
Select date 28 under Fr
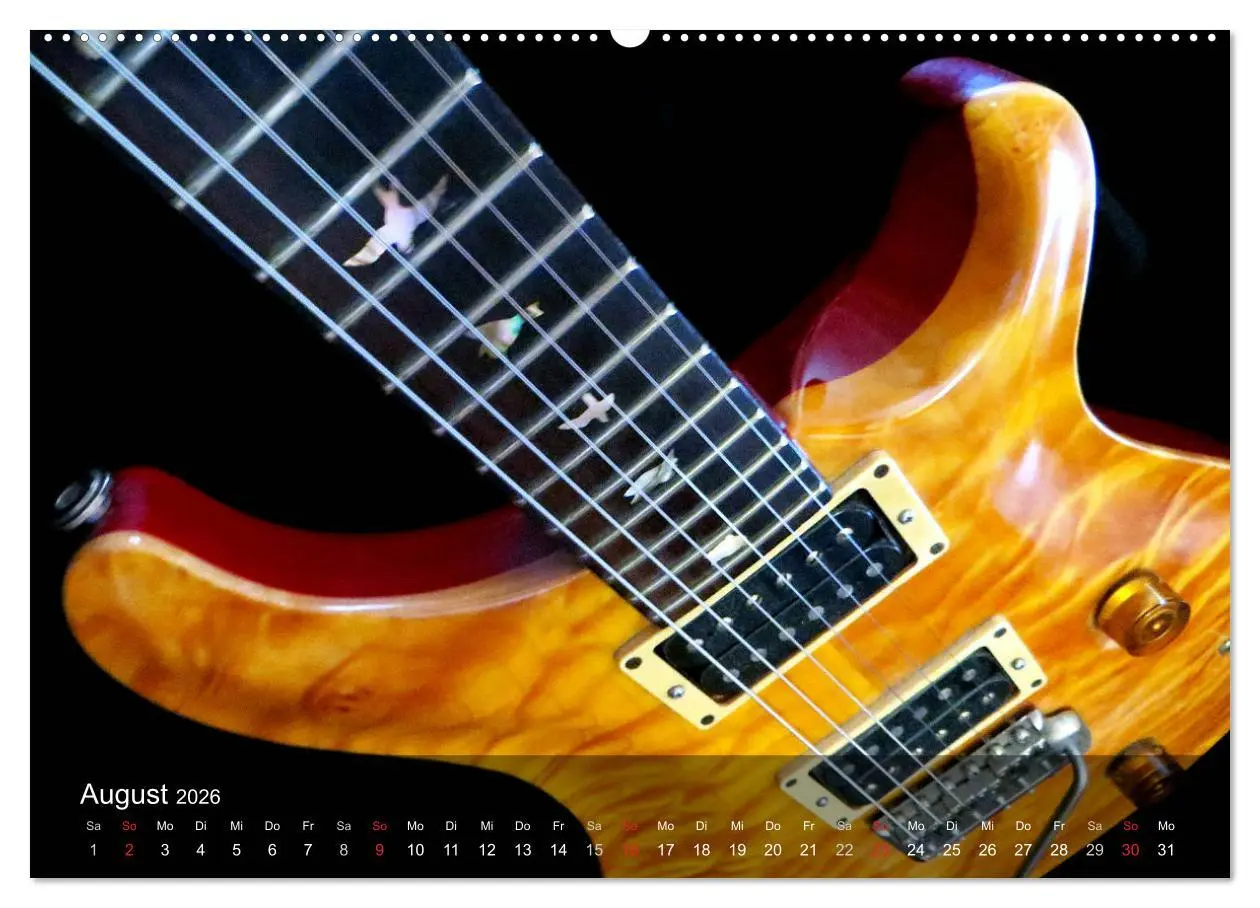click(x=1059, y=850)
